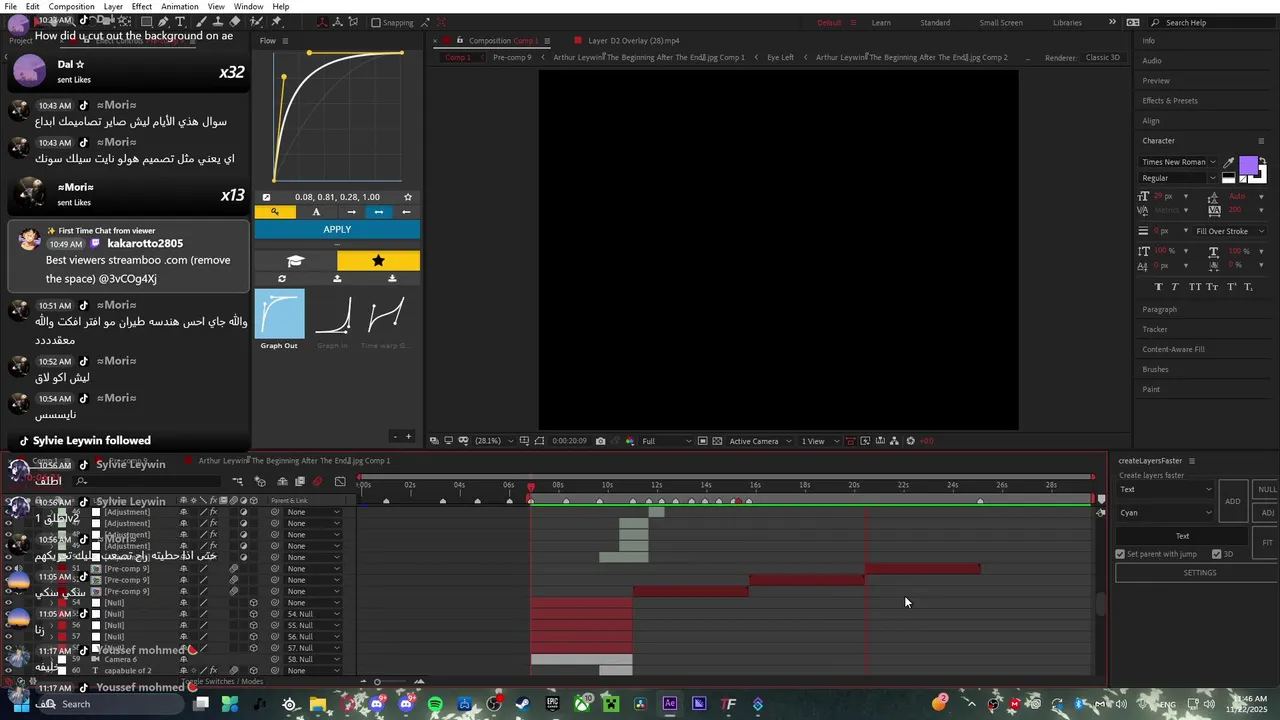Image resolution: width=1280 pixels, height=720 pixels.
Task: Select the right-arrow ease direction button
Action: pos(351,212)
